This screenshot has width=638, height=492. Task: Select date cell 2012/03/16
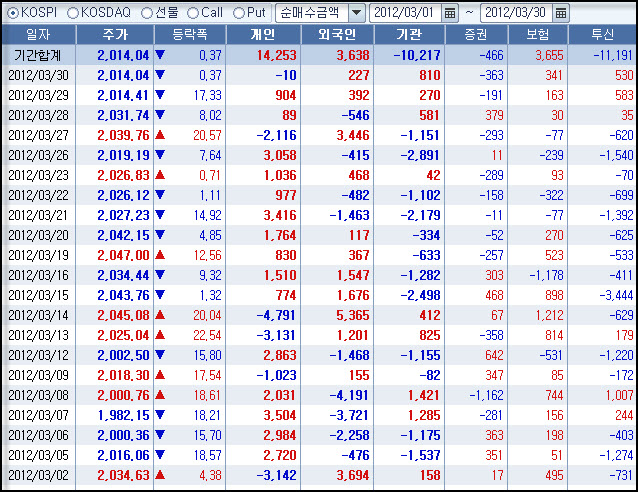click(x=38, y=275)
